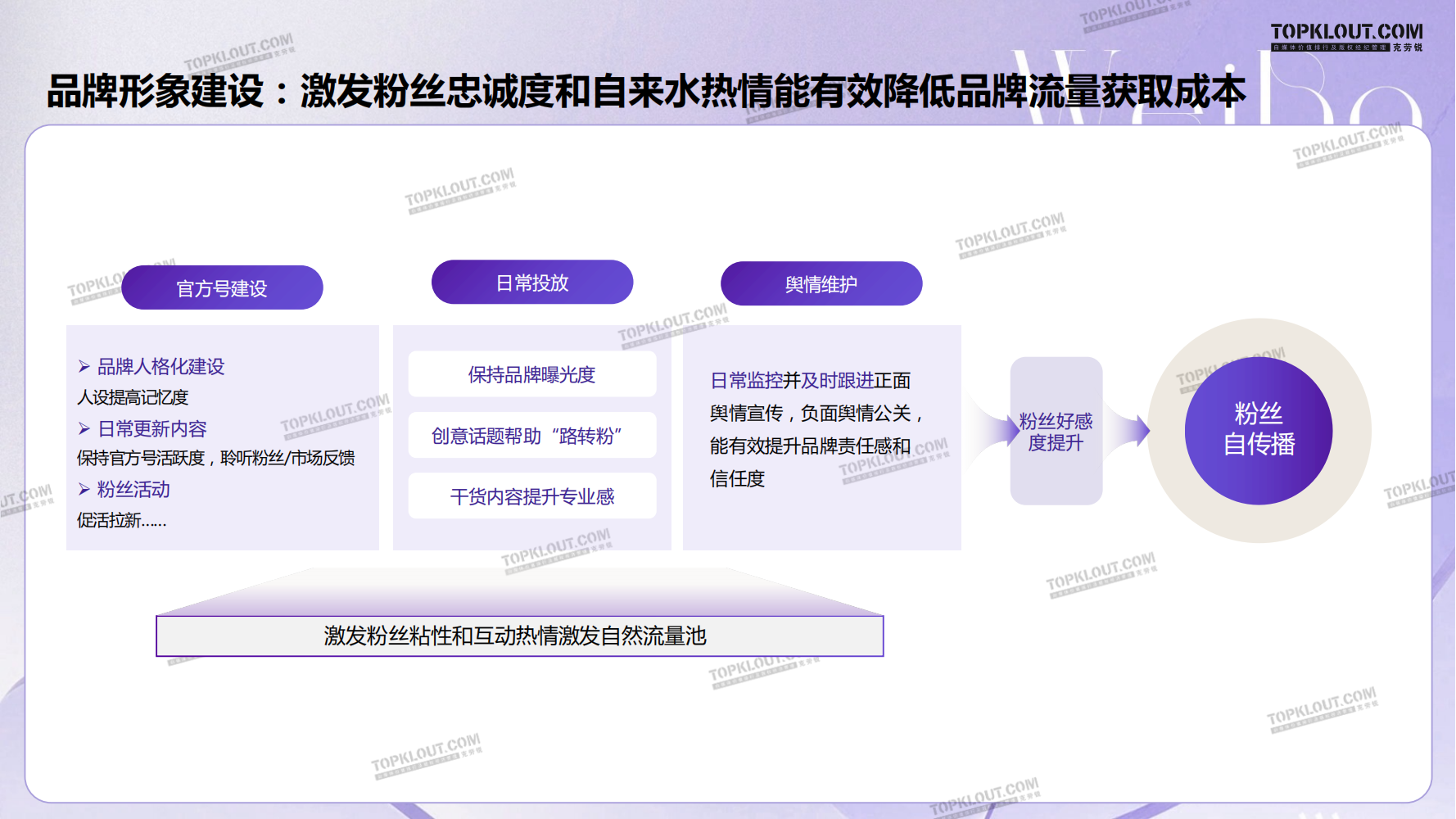Click the 保持品牌曝光度 white box
This screenshot has height=819, width=1456.
pyautogui.click(x=532, y=375)
